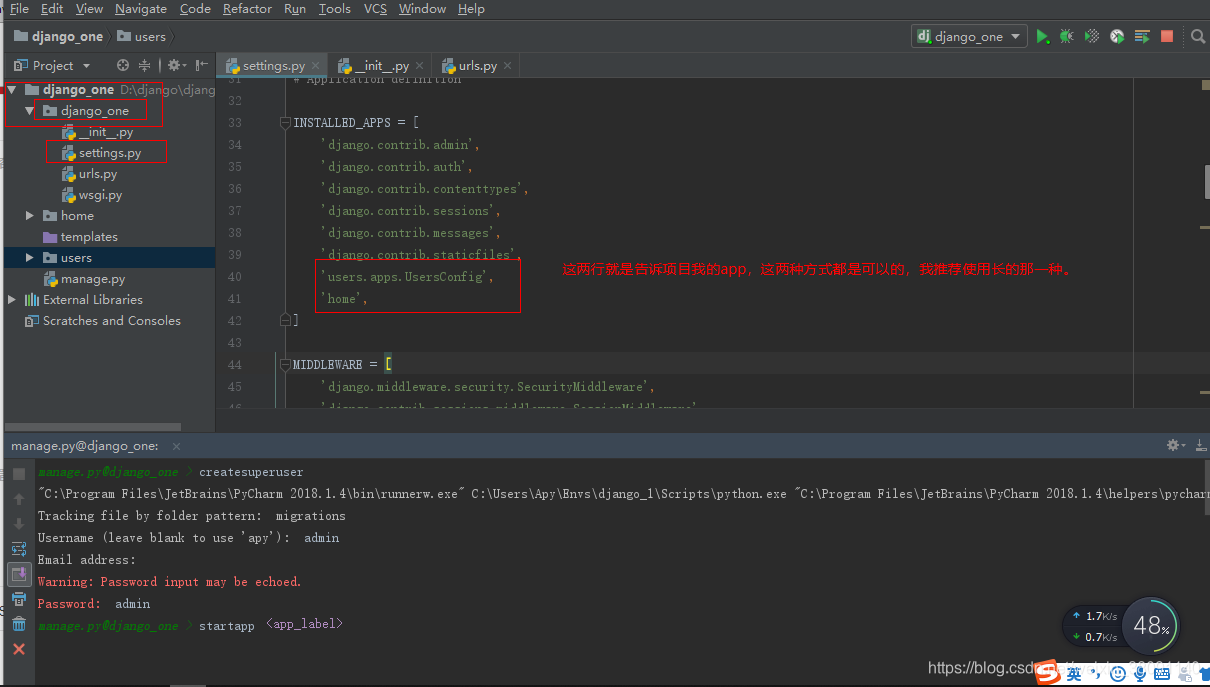Hide the Project tool window
The height and width of the screenshot is (687, 1210).
pyautogui.click(x=201, y=65)
